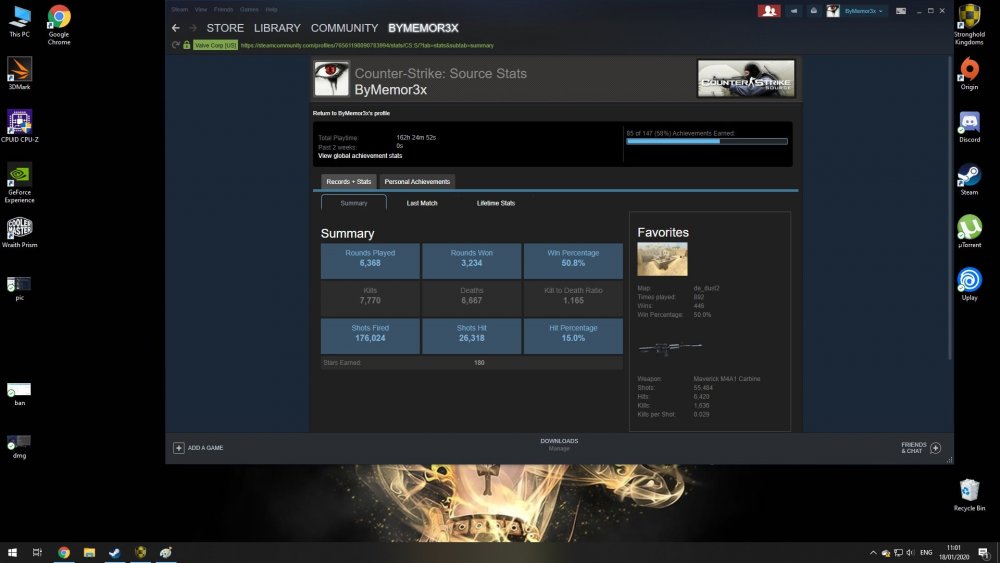Open Discord from desktop shortcut
Image resolution: width=1000 pixels, height=563 pixels.
(x=968, y=126)
